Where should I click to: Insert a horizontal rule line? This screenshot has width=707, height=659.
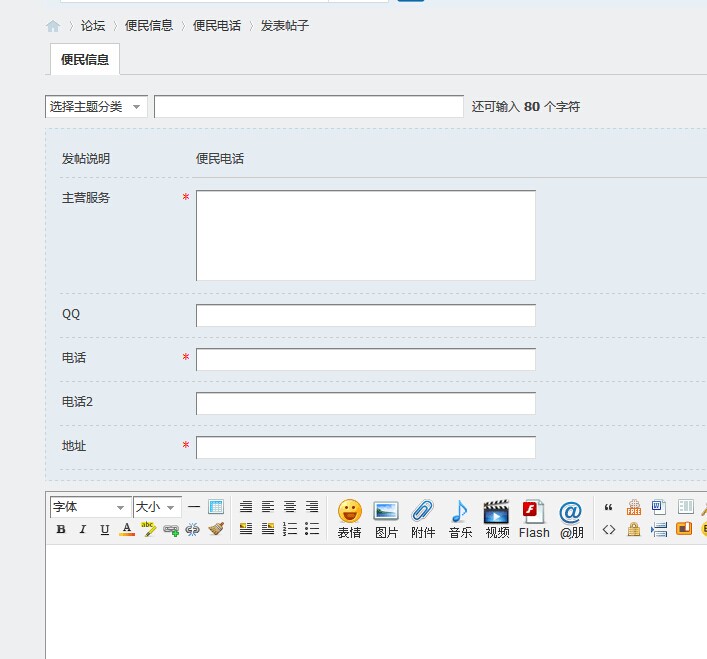[x=194, y=507]
